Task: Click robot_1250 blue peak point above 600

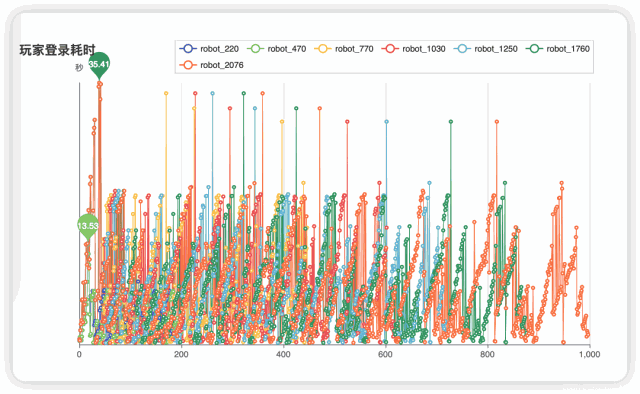Action: tap(387, 122)
